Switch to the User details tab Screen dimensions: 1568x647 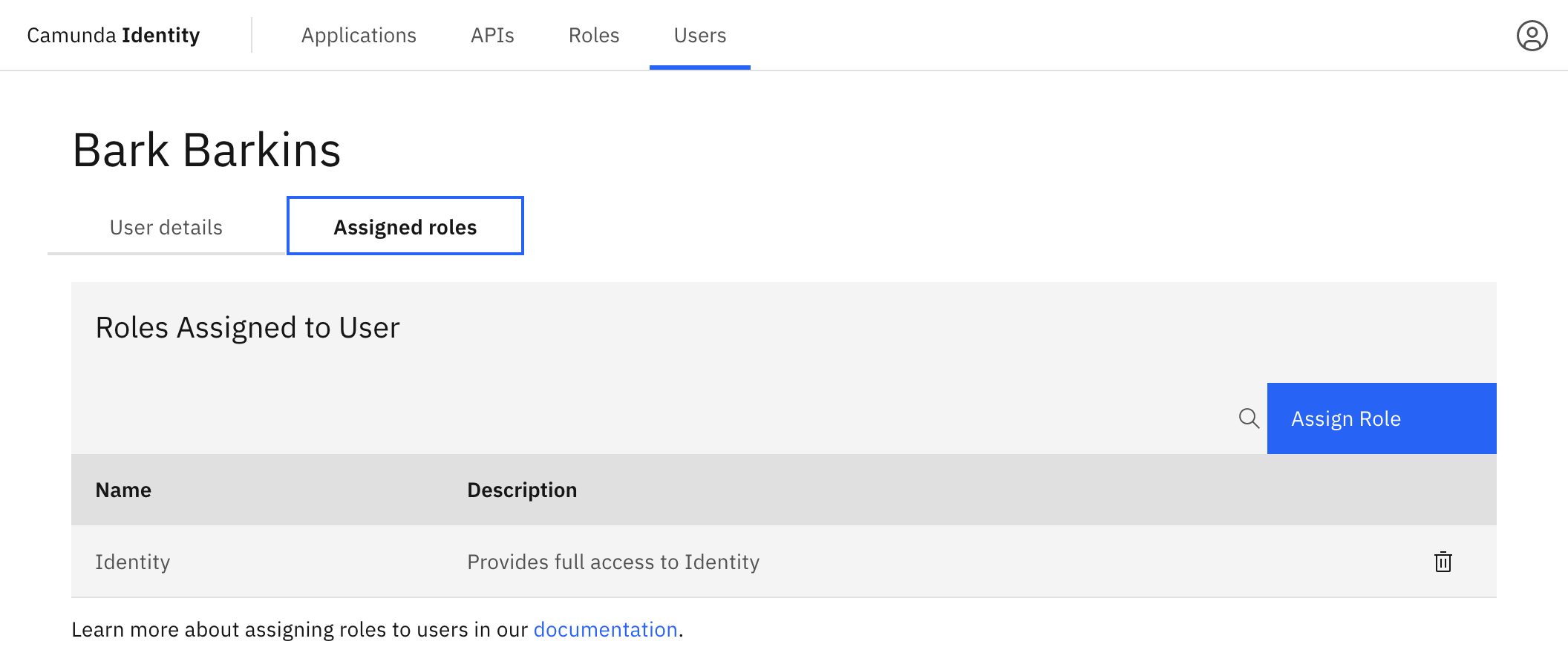coord(166,227)
